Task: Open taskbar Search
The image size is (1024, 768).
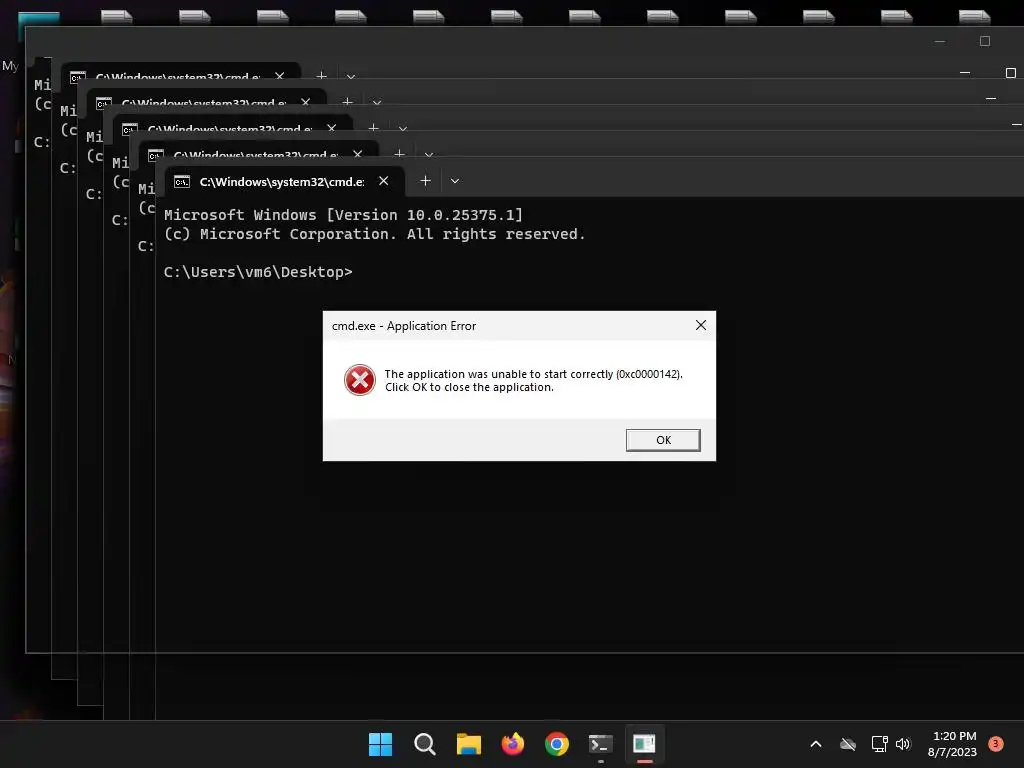Action: 424,744
